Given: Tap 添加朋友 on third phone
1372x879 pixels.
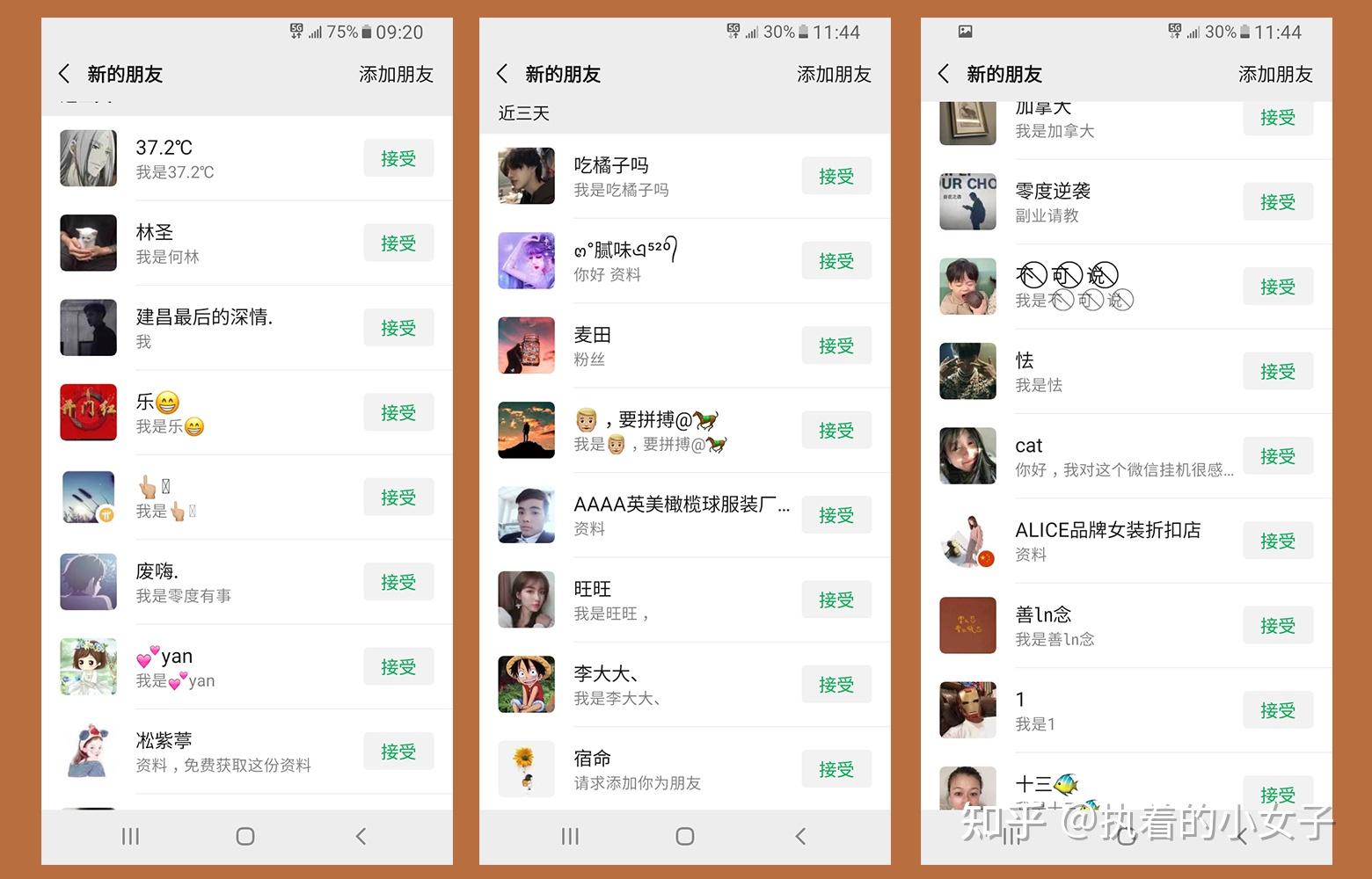Looking at the screenshot, I should (x=1276, y=75).
